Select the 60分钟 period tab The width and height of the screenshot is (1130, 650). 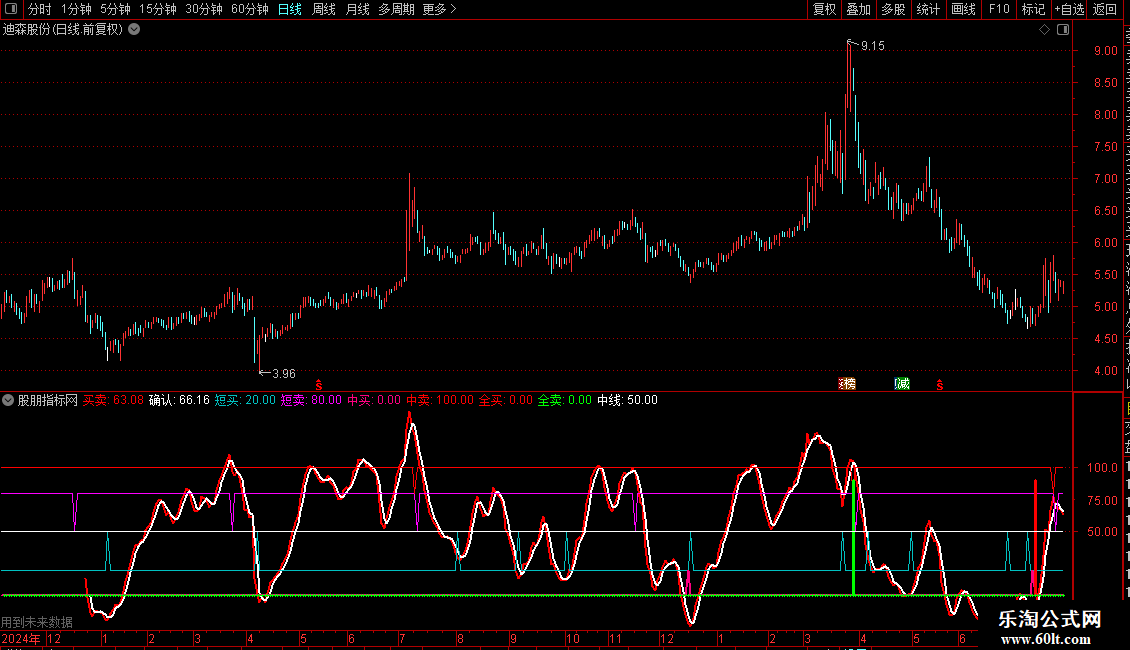pyautogui.click(x=249, y=9)
